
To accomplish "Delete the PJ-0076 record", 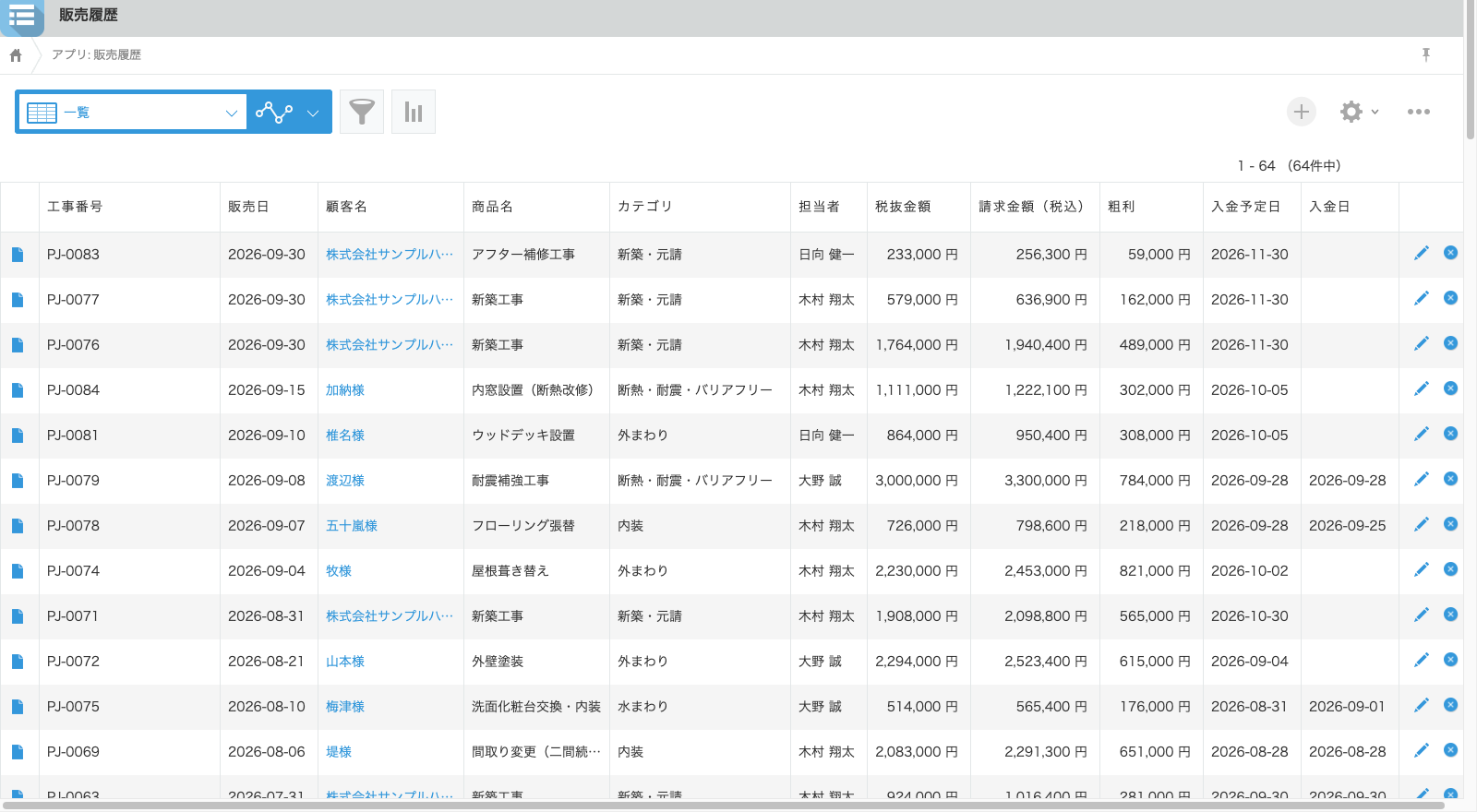I will pyautogui.click(x=1451, y=343).
